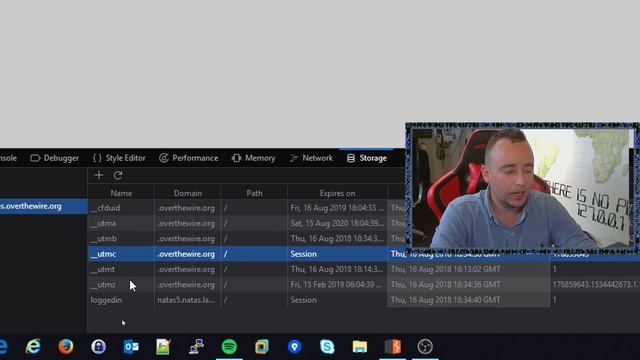The height and width of the screenshot is (360, 640).
Task: Select the overthewire.org entry in the storage tree
Action: click(43, 206)
